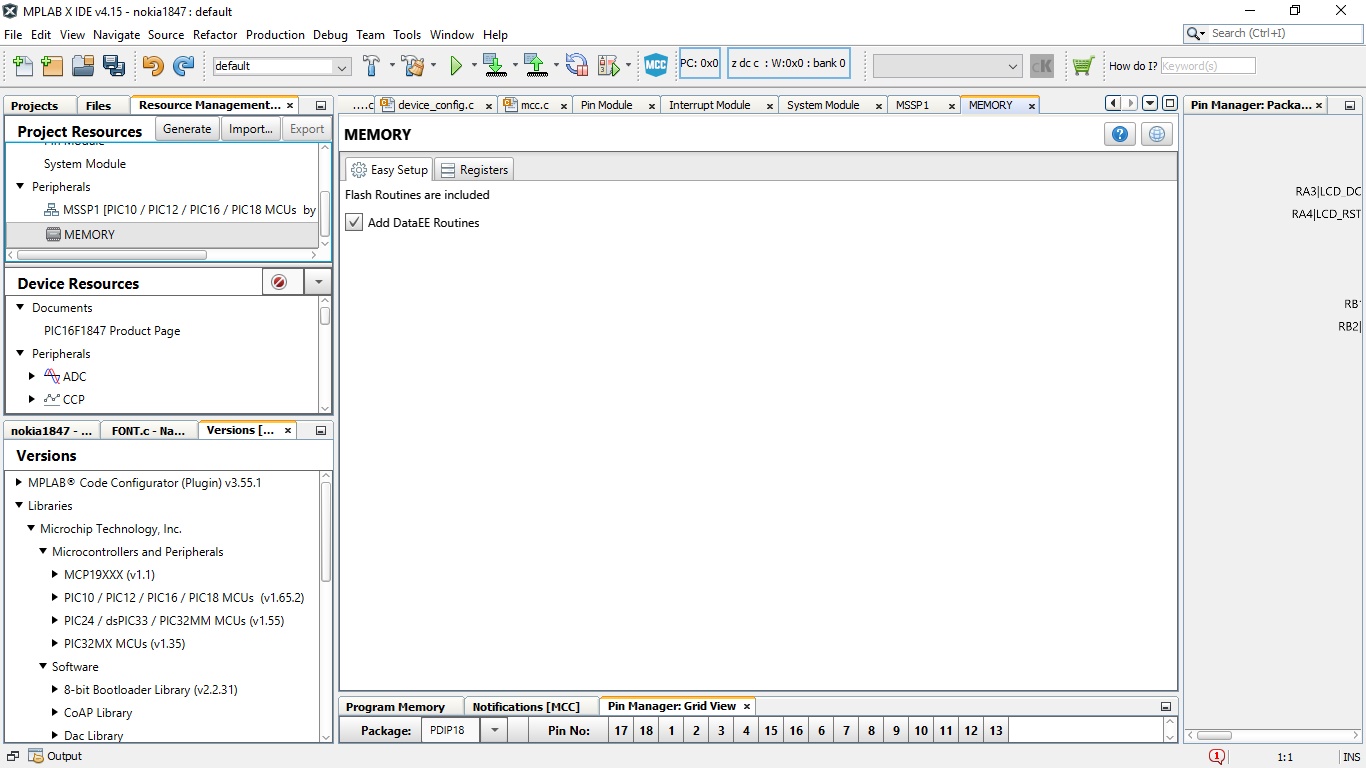Switch to the Interrupt Module tab
Screen dimensions: 1366x768
(709, 105)
